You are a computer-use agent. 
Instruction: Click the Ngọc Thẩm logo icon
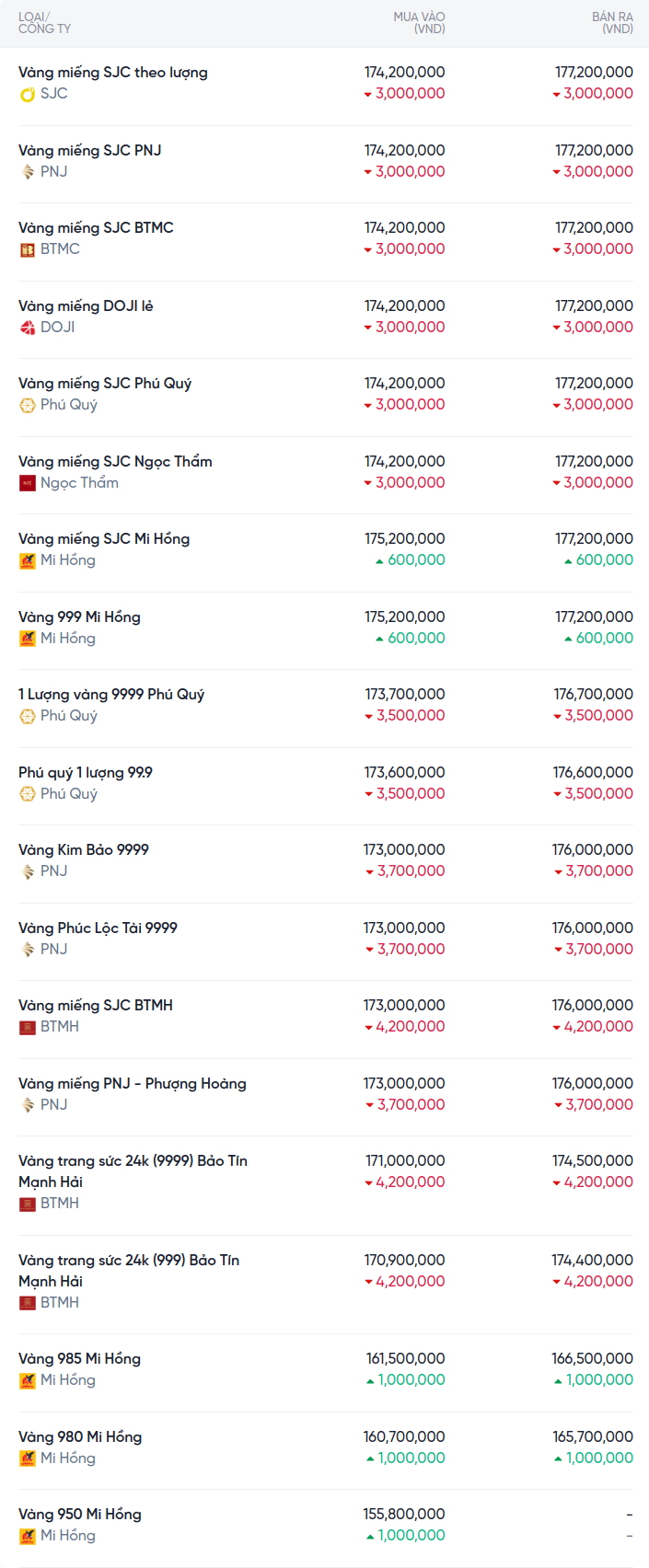click(28, 483)
